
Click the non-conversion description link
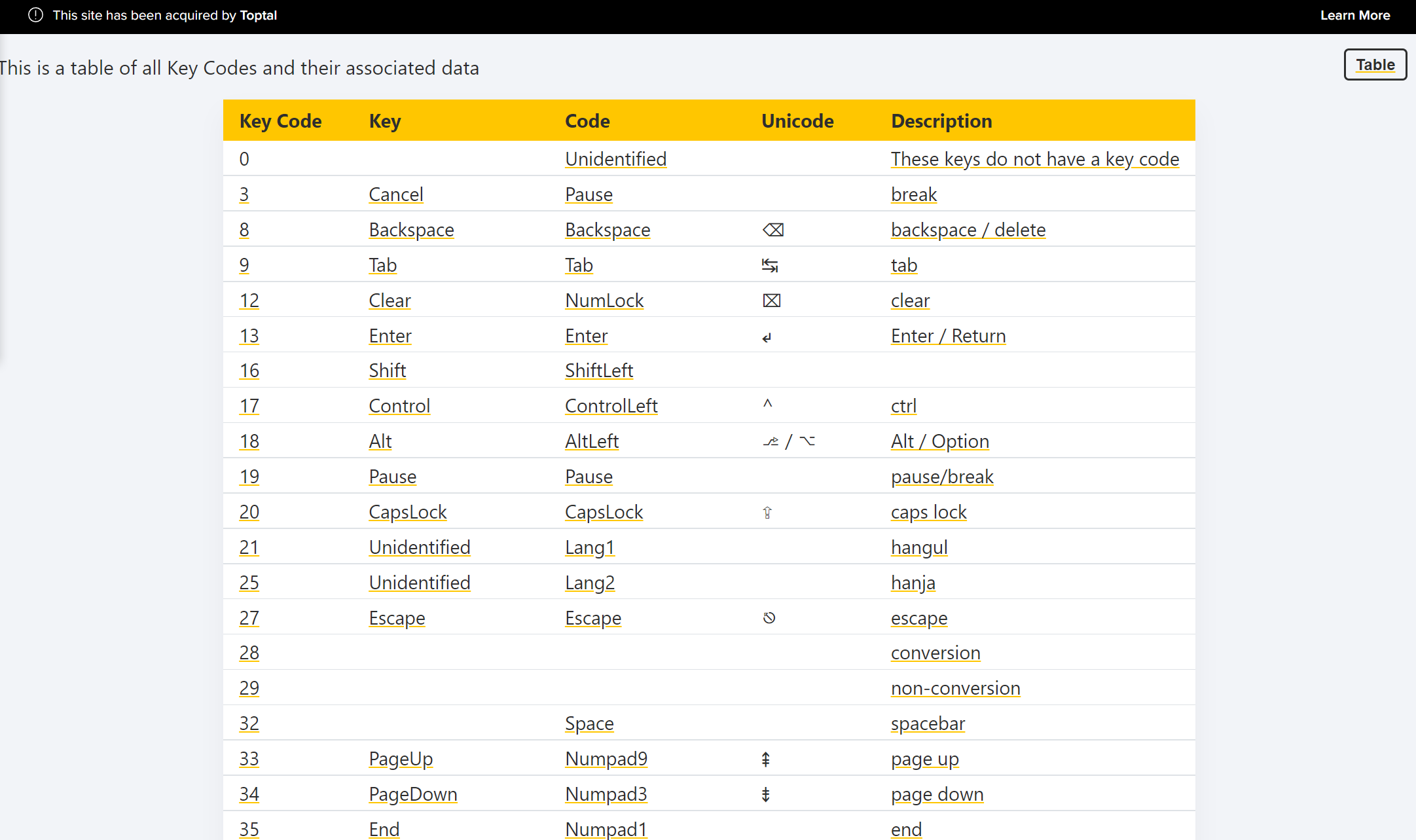(x=955, y=688)
